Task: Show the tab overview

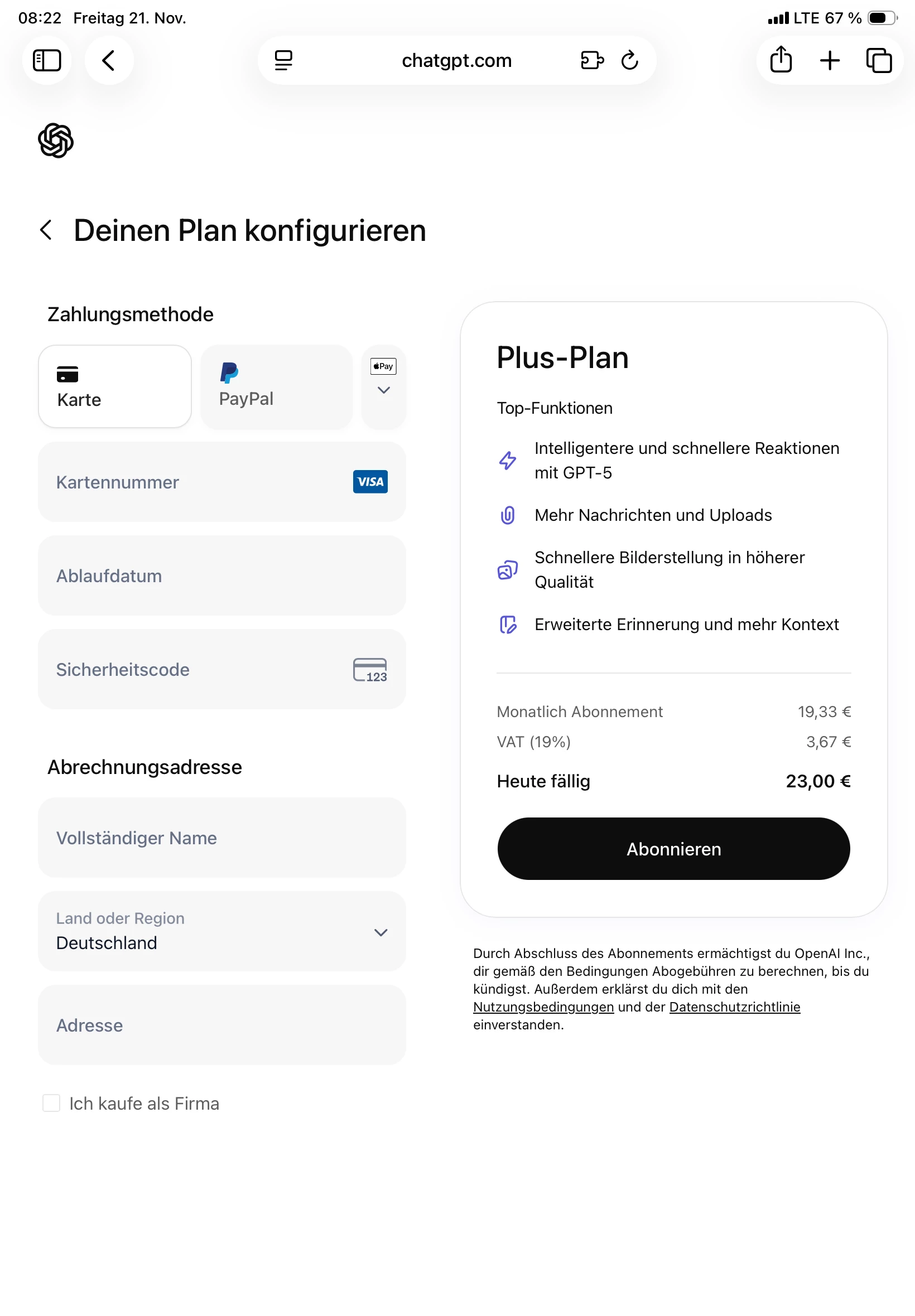Action: coord(878,60)
